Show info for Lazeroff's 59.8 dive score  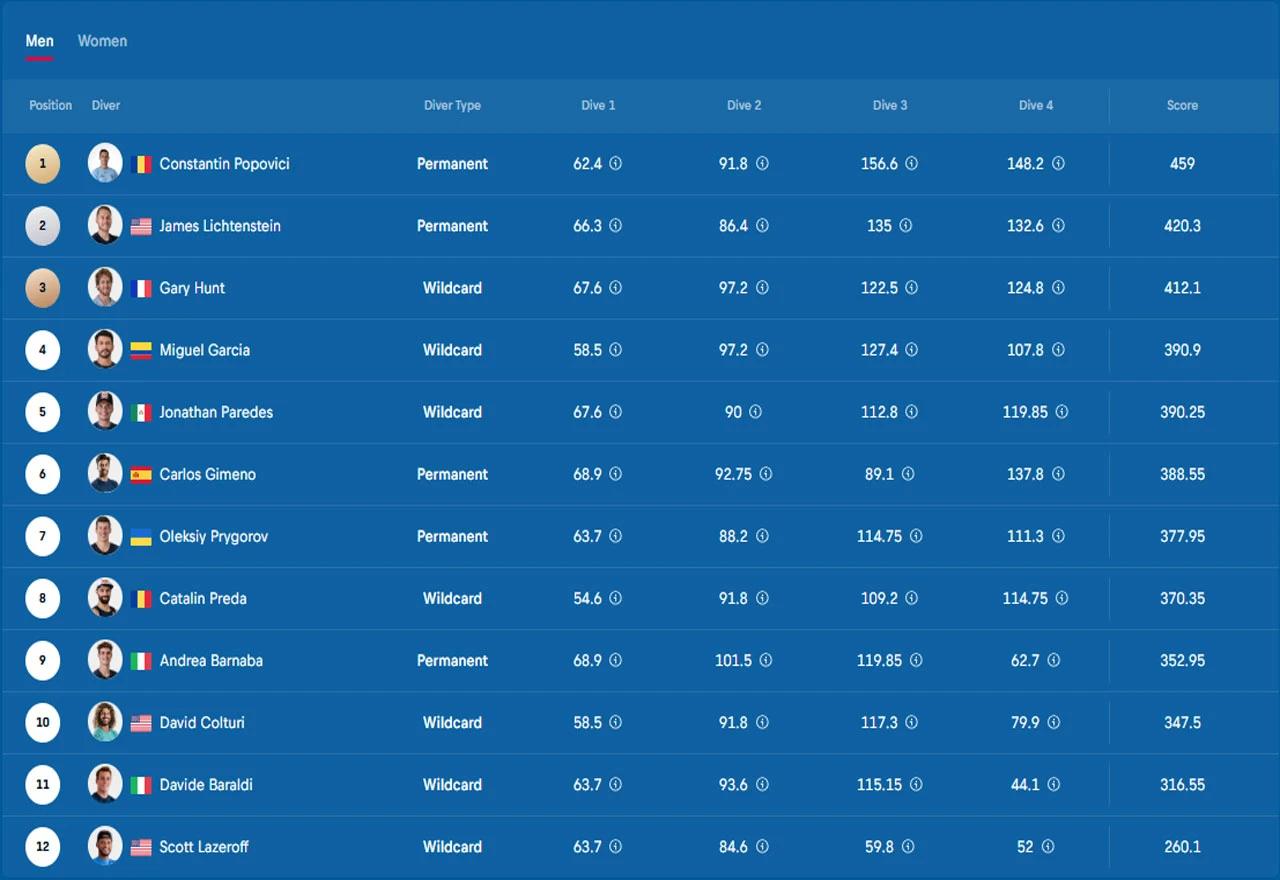[908, 847]
